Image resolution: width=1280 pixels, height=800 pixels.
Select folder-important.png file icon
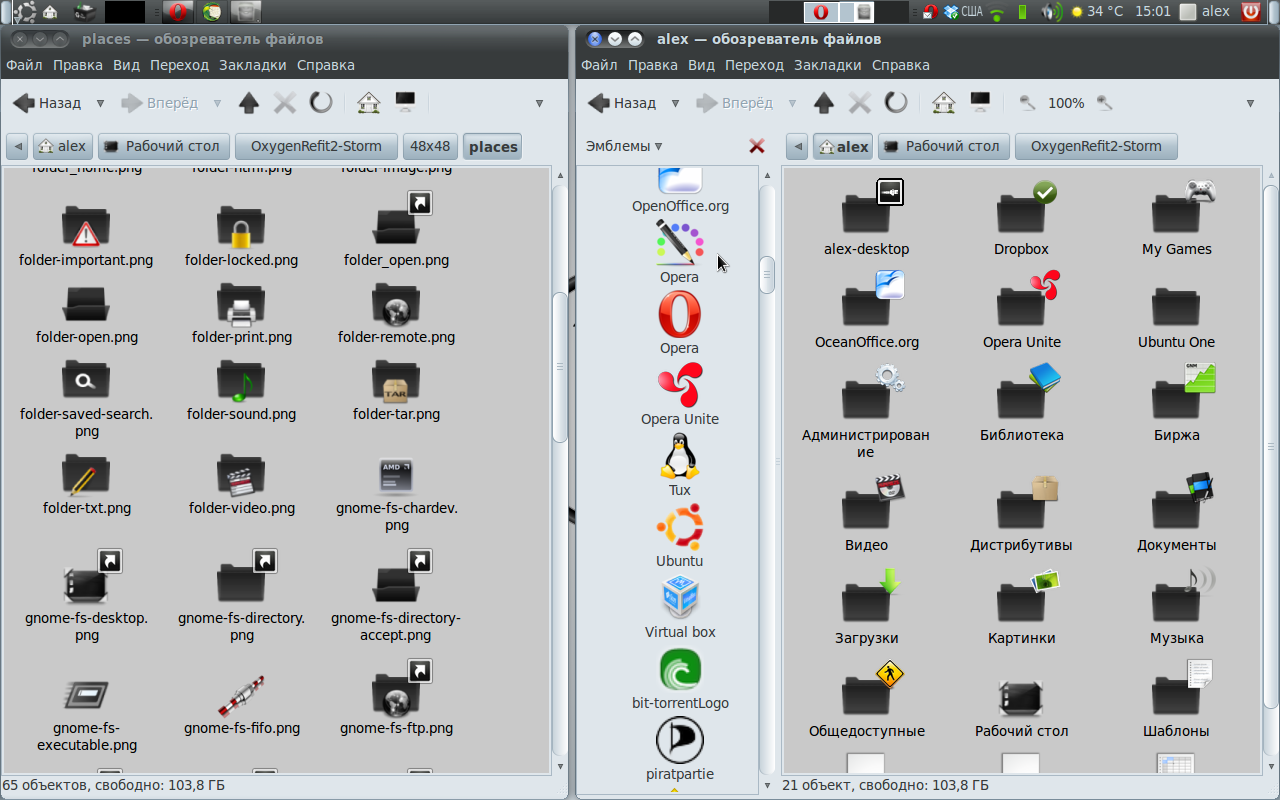(x=86, y=229)
